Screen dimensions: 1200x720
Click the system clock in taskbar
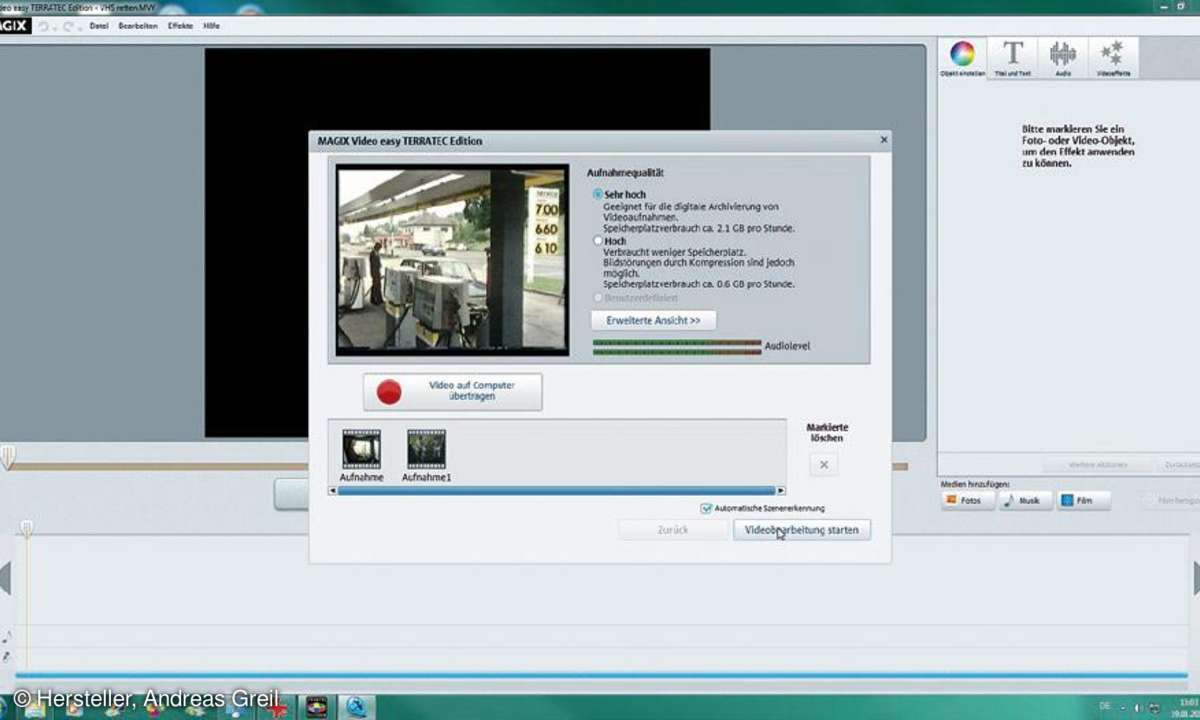click(1187, 706)
